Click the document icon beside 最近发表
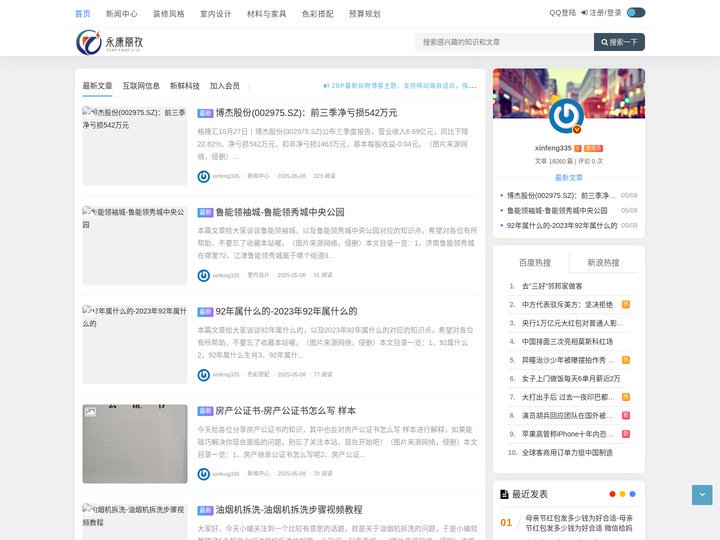 coord(504,494)
